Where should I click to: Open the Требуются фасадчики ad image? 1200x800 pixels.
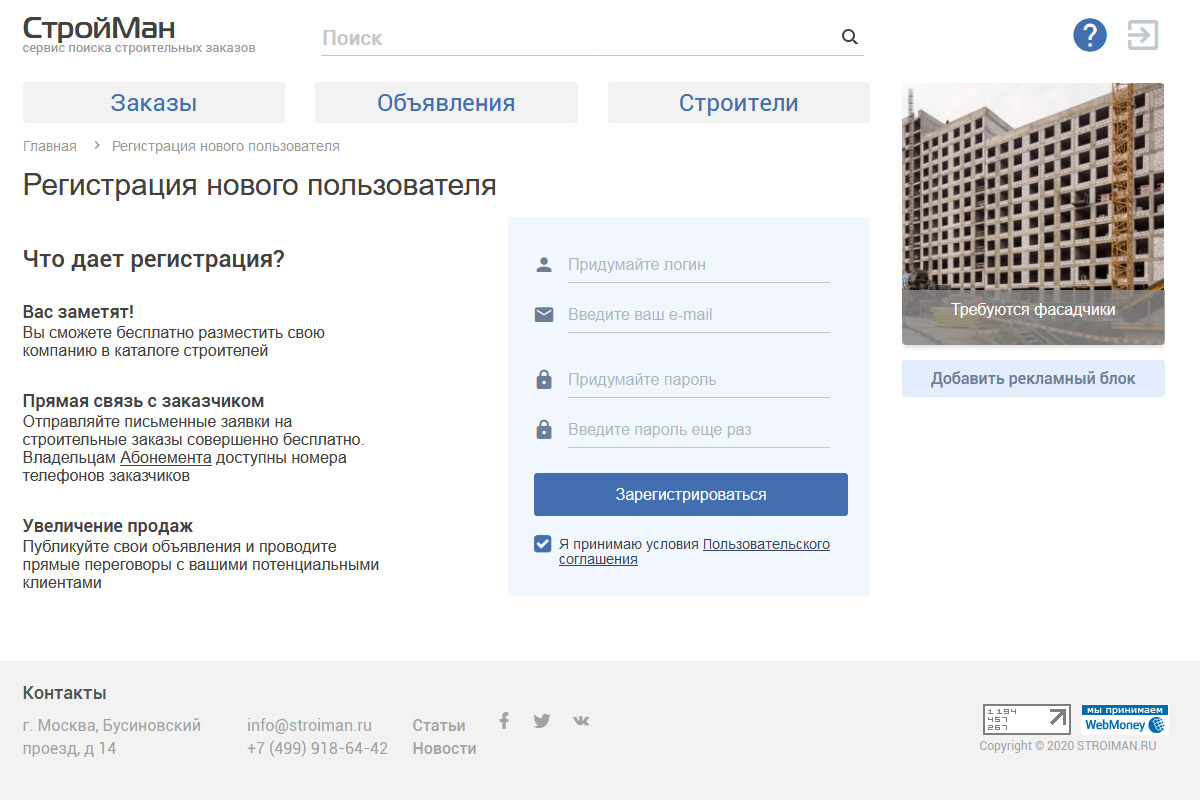tap(1033, 214)
